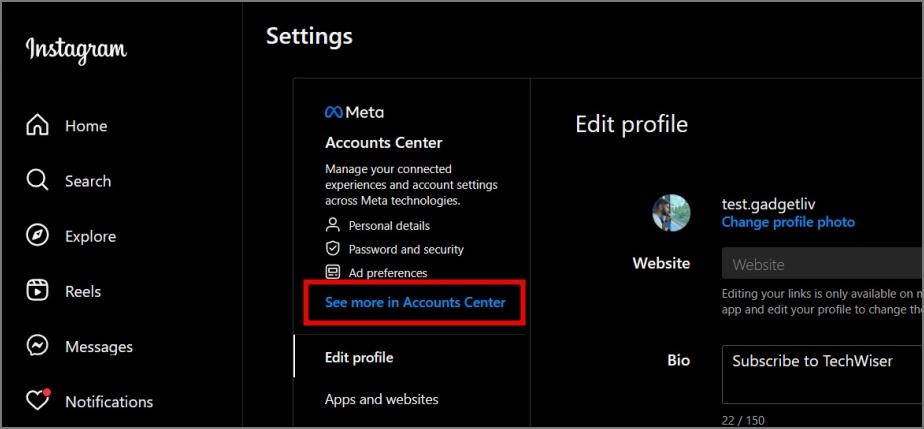Click Change profile photo link
The width and height of the screenshot is (924, 429).
pos(788,222)
